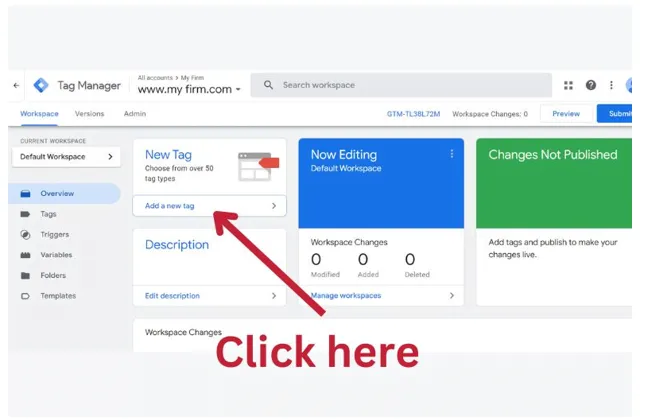Switch to the Admin tab
646x419 pixels.
coord(135,114)
